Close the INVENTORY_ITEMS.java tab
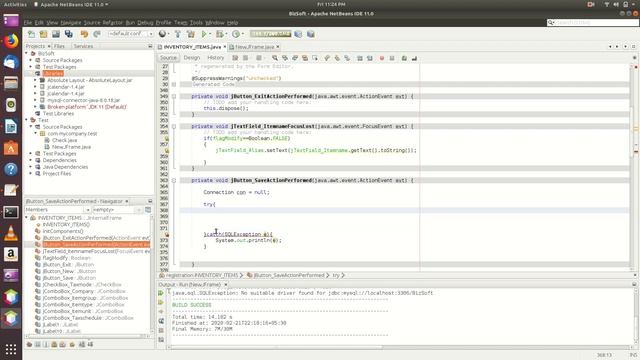Viewport: 640px width, 360px height. click(224, 47)
